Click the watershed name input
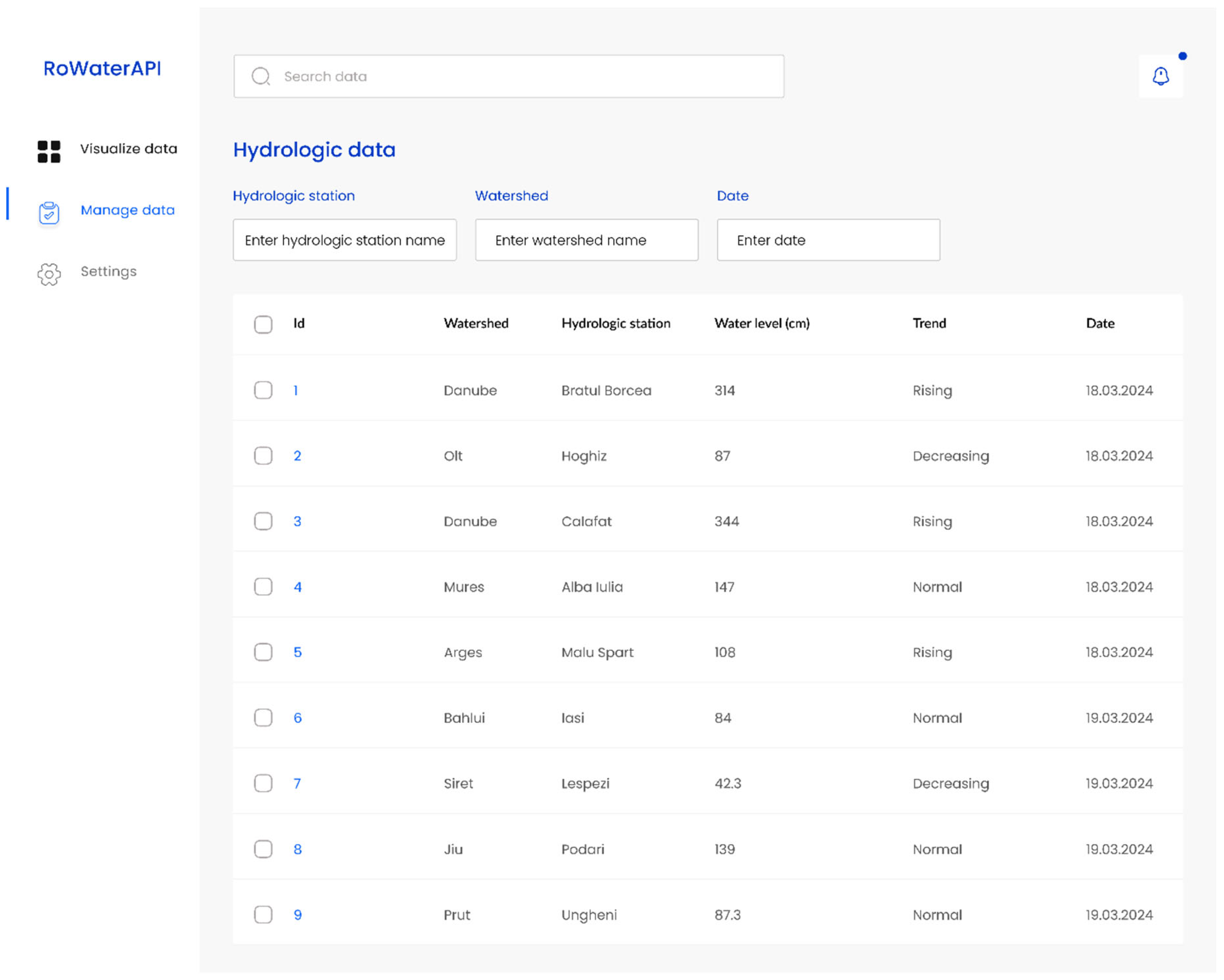 [x=586, y=240]
